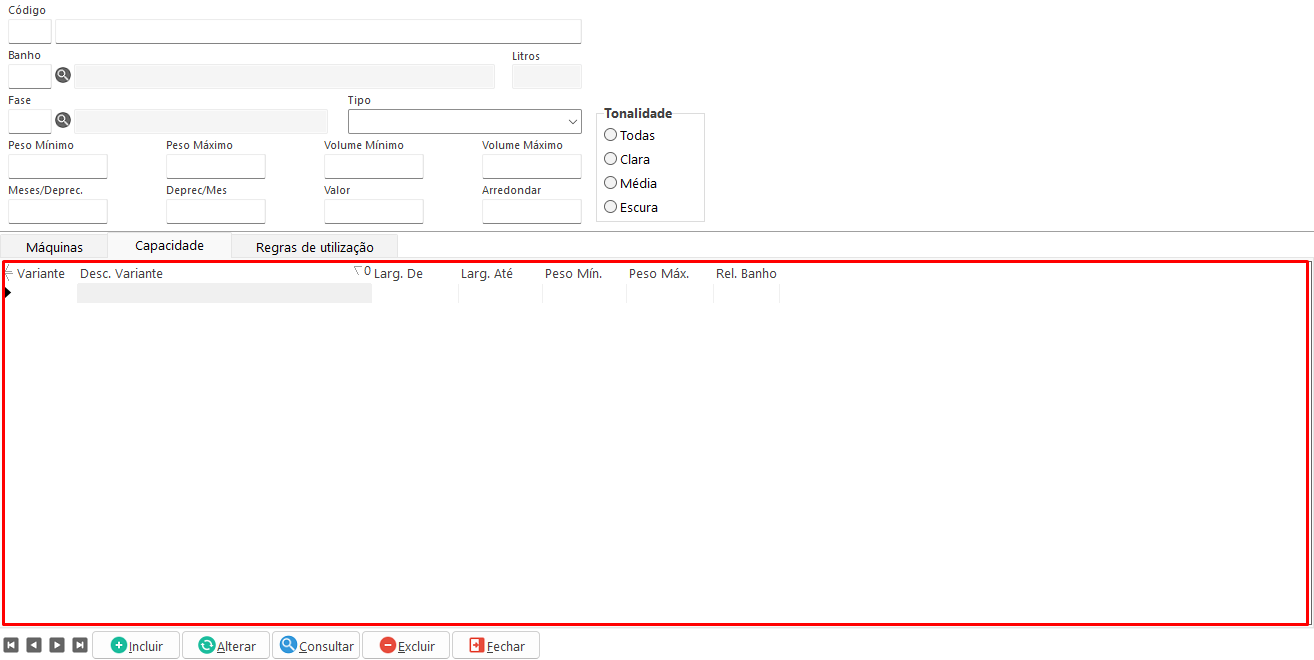Image resolution: width=1314 pixels, height=660 pixels.
Task: Open the Consultar search button
Action: tap(316, 646)
